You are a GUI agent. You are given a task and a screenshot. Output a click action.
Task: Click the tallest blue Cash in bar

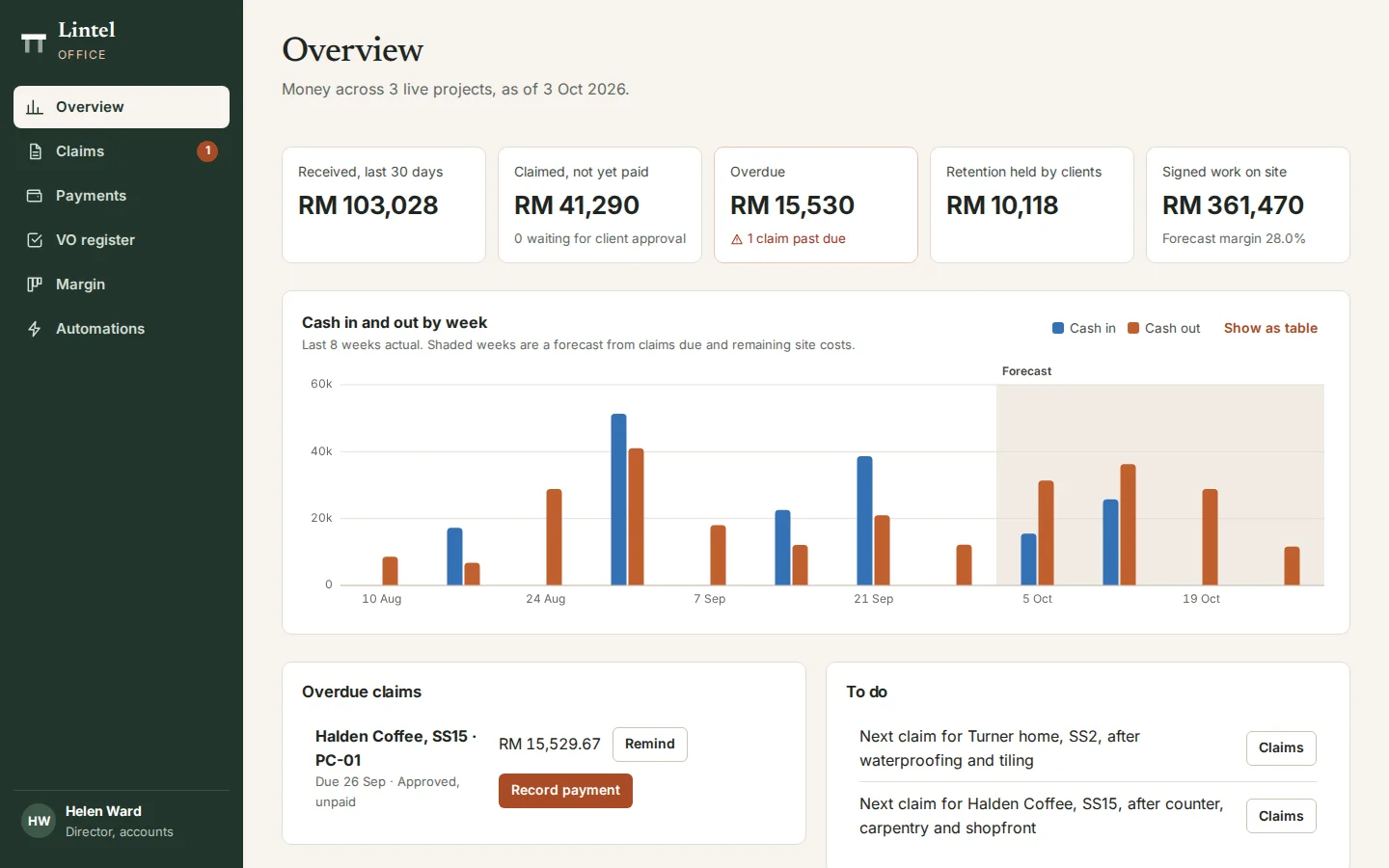coord(619,500)
